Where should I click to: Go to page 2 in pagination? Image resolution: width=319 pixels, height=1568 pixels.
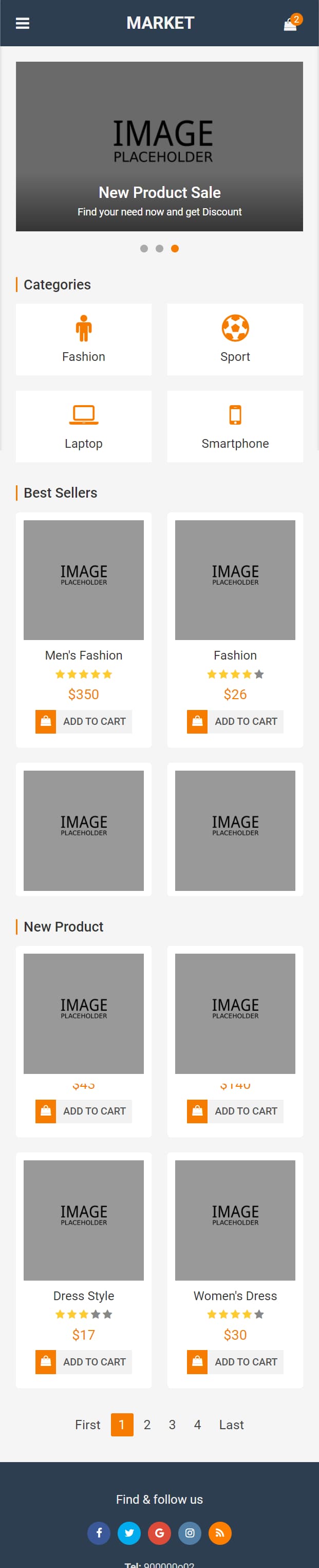(147, 1425)
